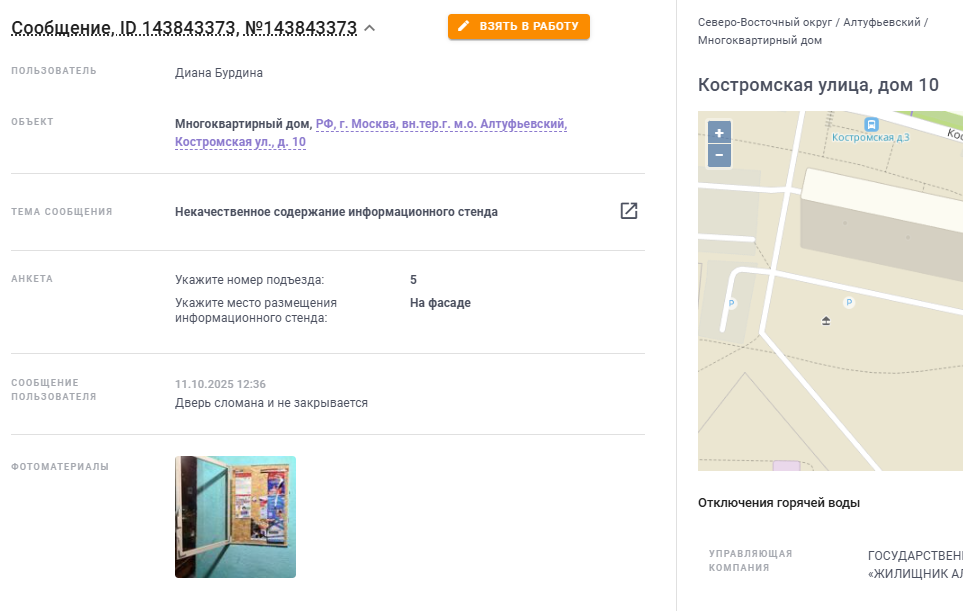Click the Взять в работу button
963x611 pixels.
point(518,26)
